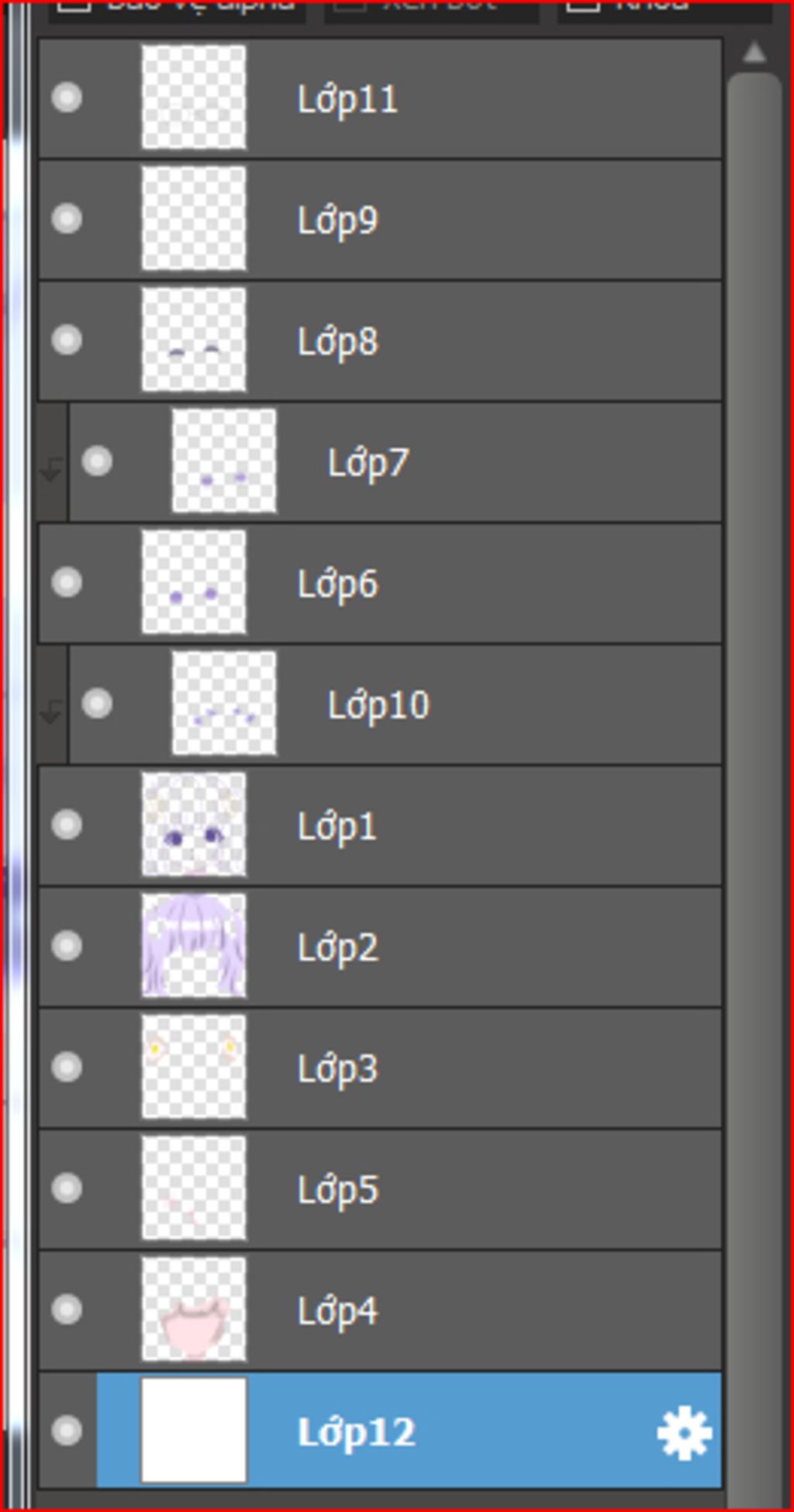This screenshot has width=794, height=1512.
Task: Hide the Lớp2 hair layer
Action: pos(67,946)
